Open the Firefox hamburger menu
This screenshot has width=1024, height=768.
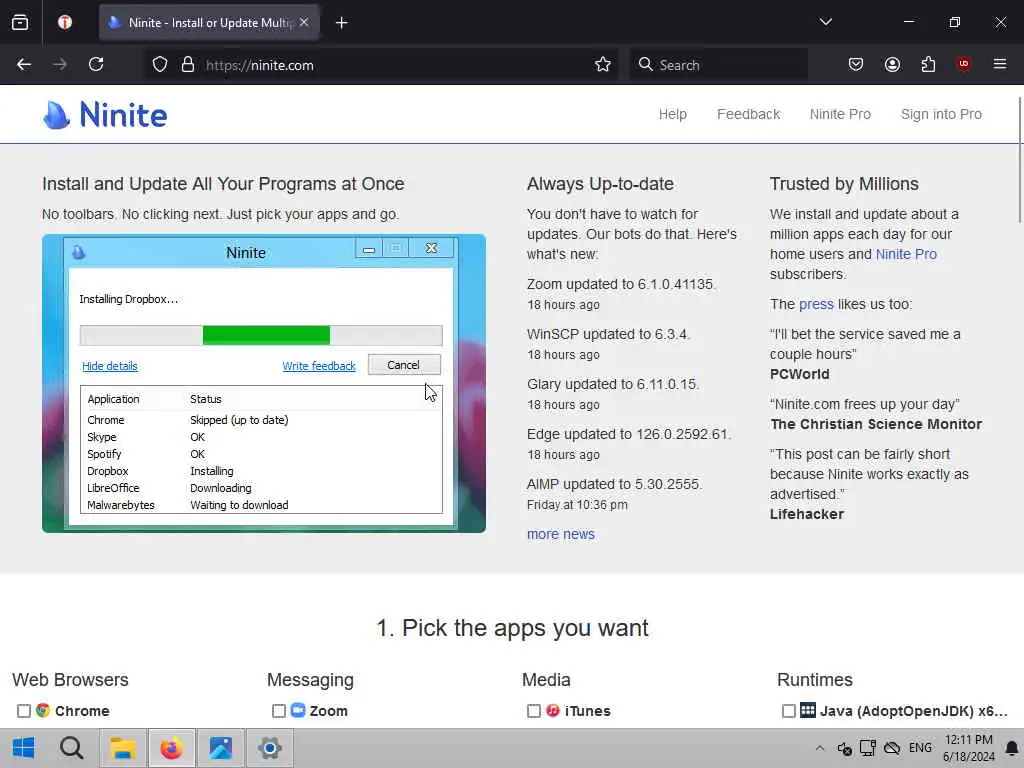point(1000,64)
